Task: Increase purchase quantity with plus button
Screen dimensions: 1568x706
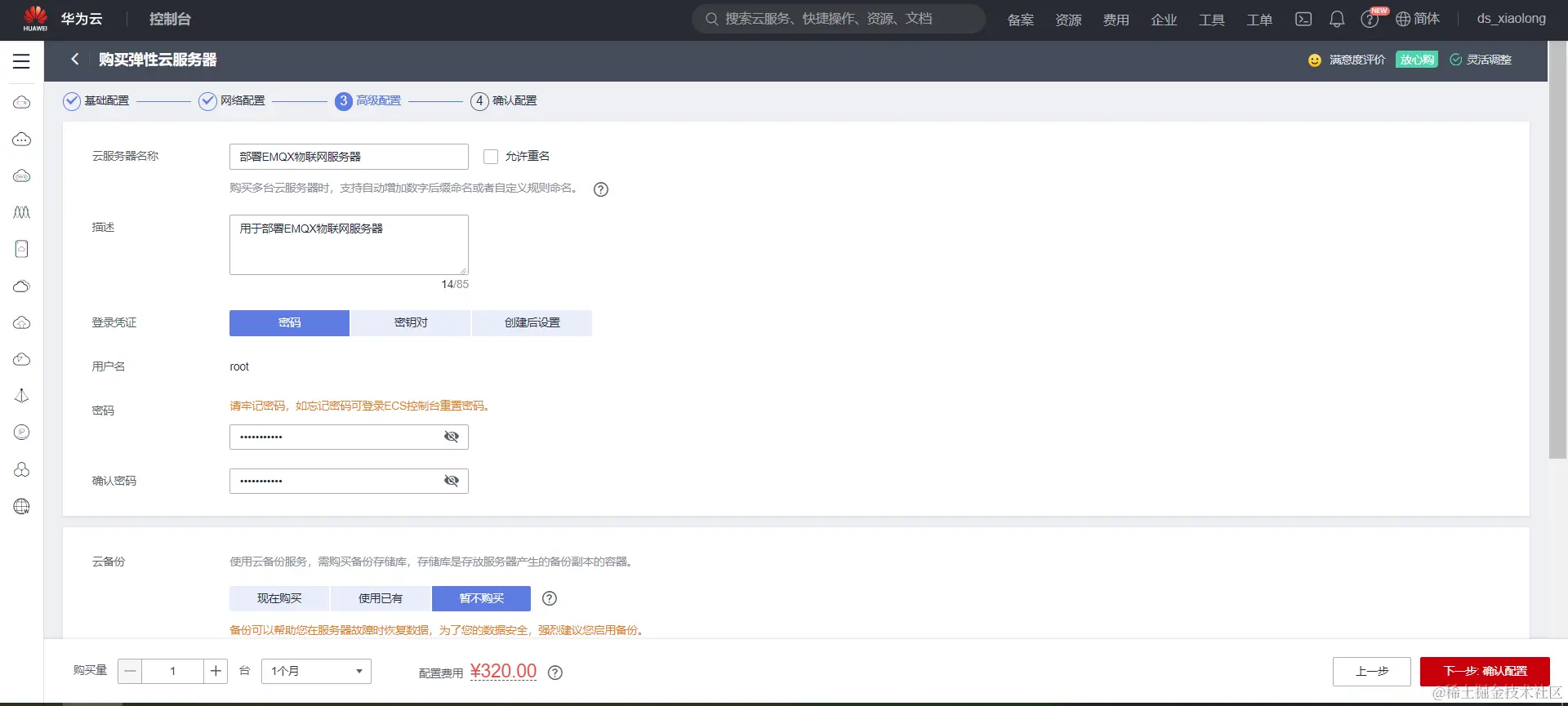Action: (216, 671)
